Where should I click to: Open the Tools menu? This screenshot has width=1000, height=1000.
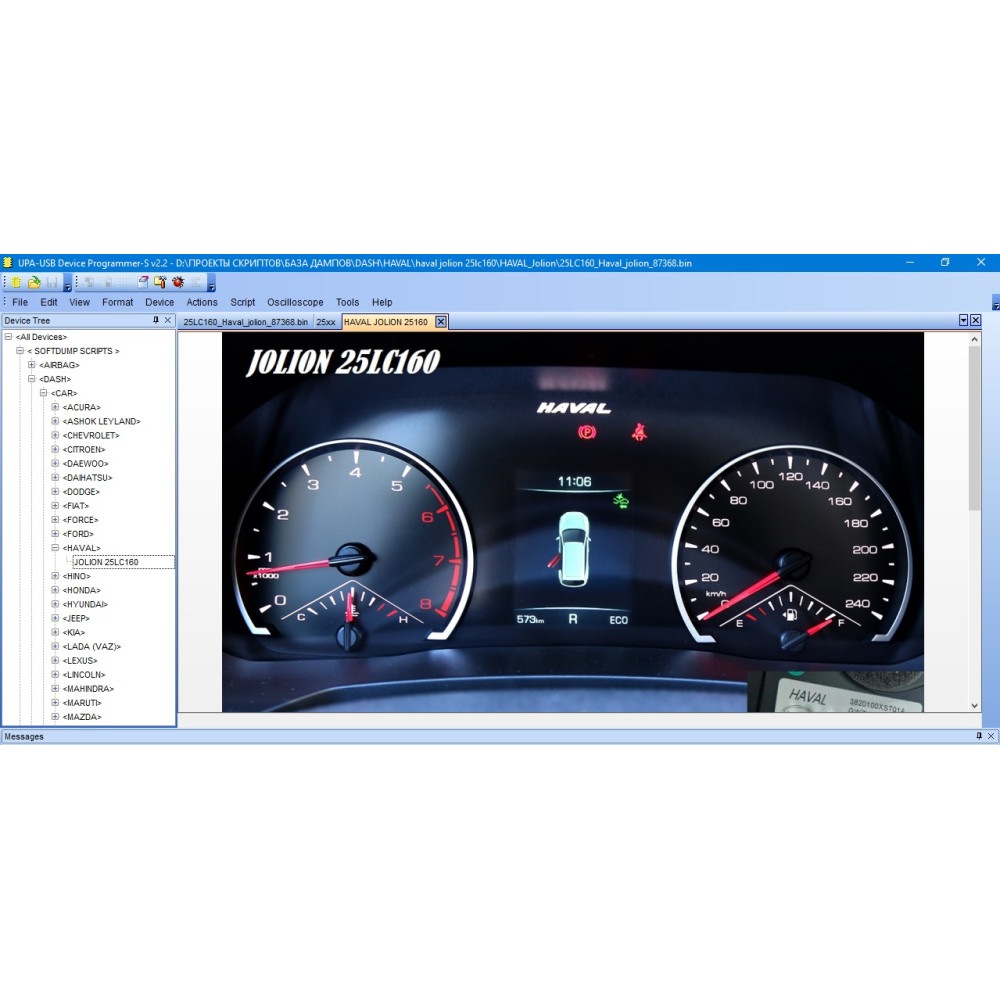tap(348, 302)
